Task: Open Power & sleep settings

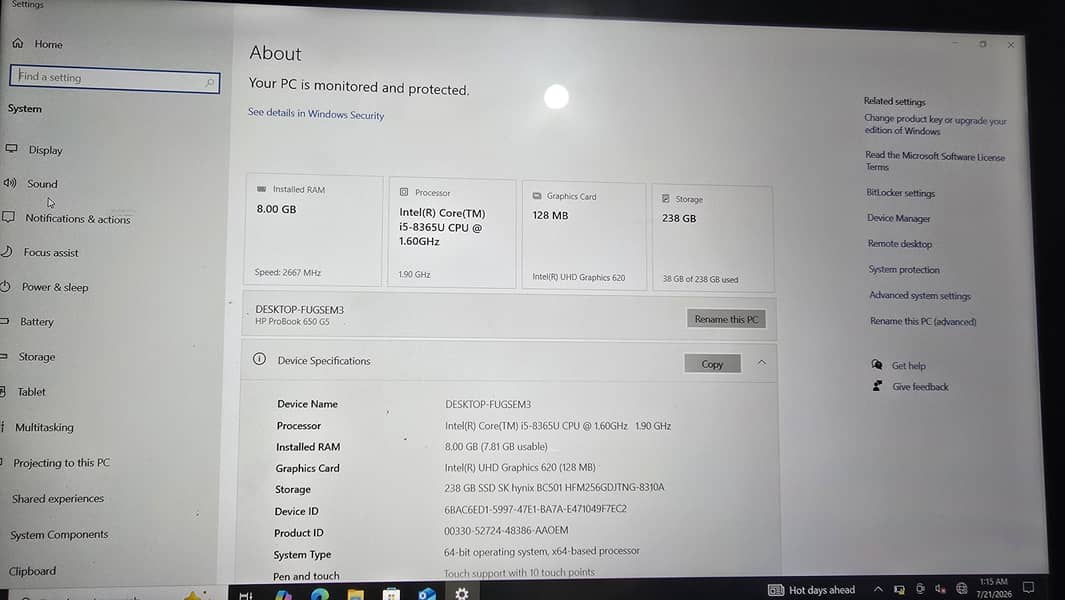Action: pyautogui.click(x=44, y=287)
